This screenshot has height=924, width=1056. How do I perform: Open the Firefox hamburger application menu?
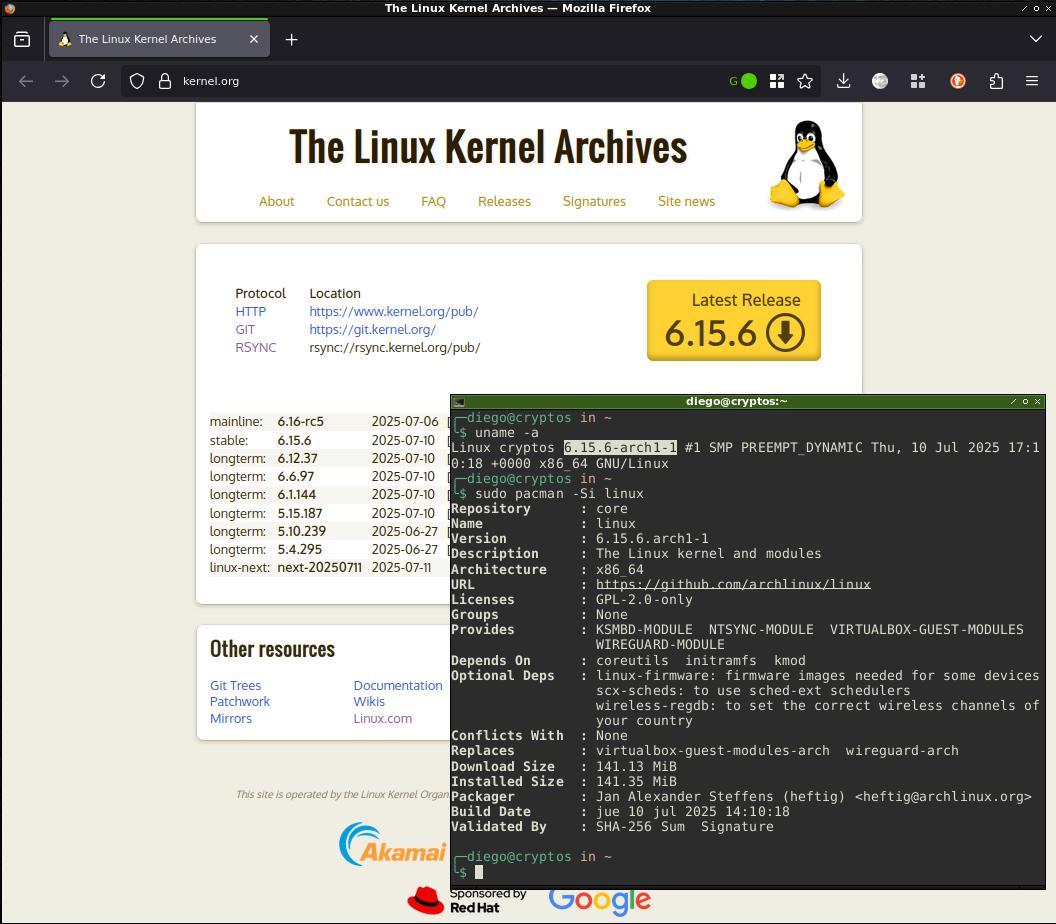point(1032,81)
